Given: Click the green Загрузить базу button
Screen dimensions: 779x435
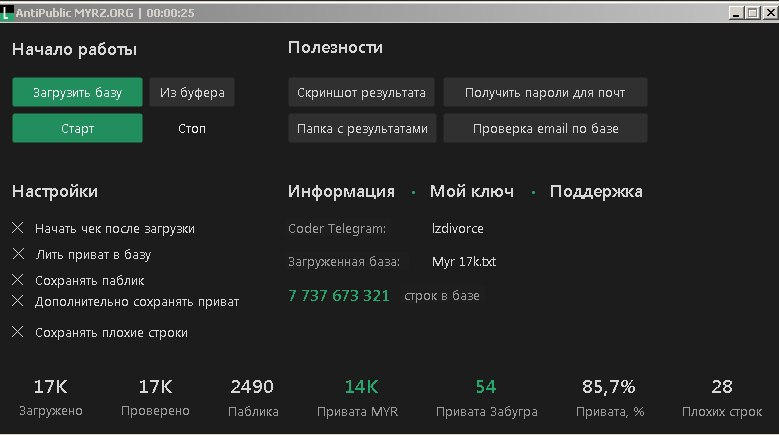Looking at the screenshot, I should (77, 93).
